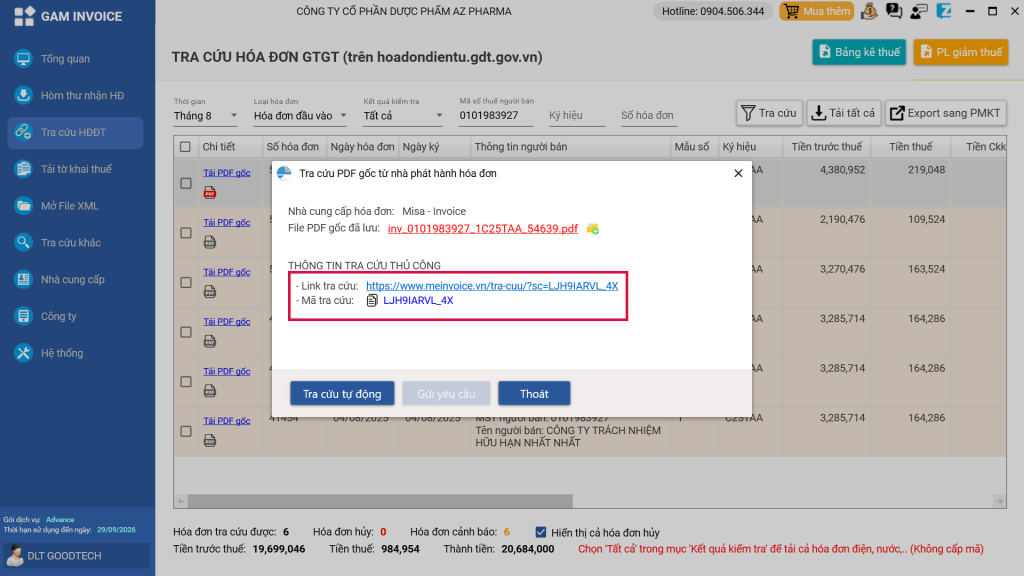The width and height of the screenshot is (1024, 576).
Task: Click the red PDF icon in the first row
Action: point(210,193)
